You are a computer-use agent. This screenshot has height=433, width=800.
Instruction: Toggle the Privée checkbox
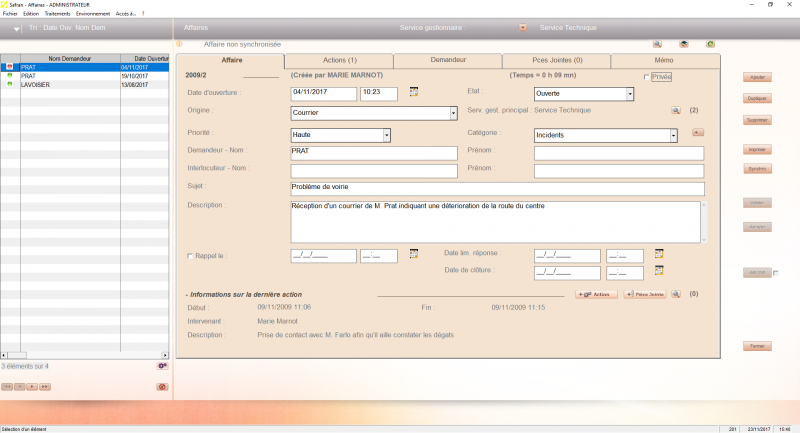coord(646,77)
